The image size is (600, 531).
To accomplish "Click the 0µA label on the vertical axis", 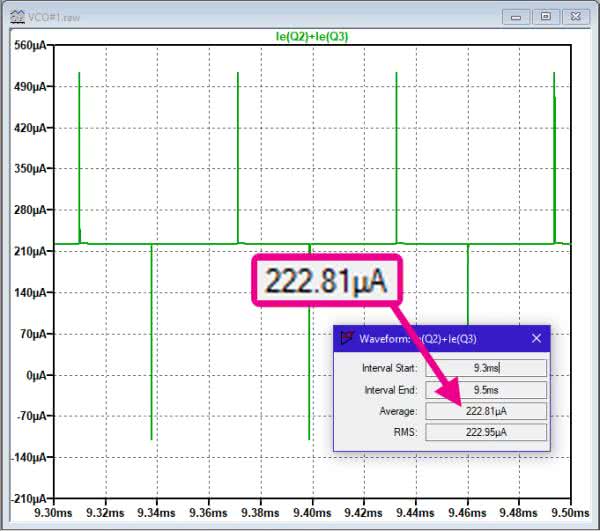I will (36, 375).
